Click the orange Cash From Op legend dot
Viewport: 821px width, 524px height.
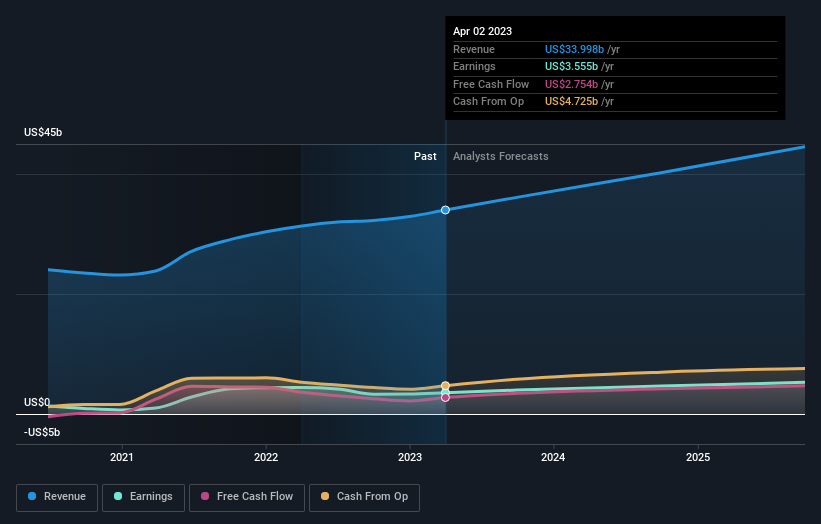[325, 496]
